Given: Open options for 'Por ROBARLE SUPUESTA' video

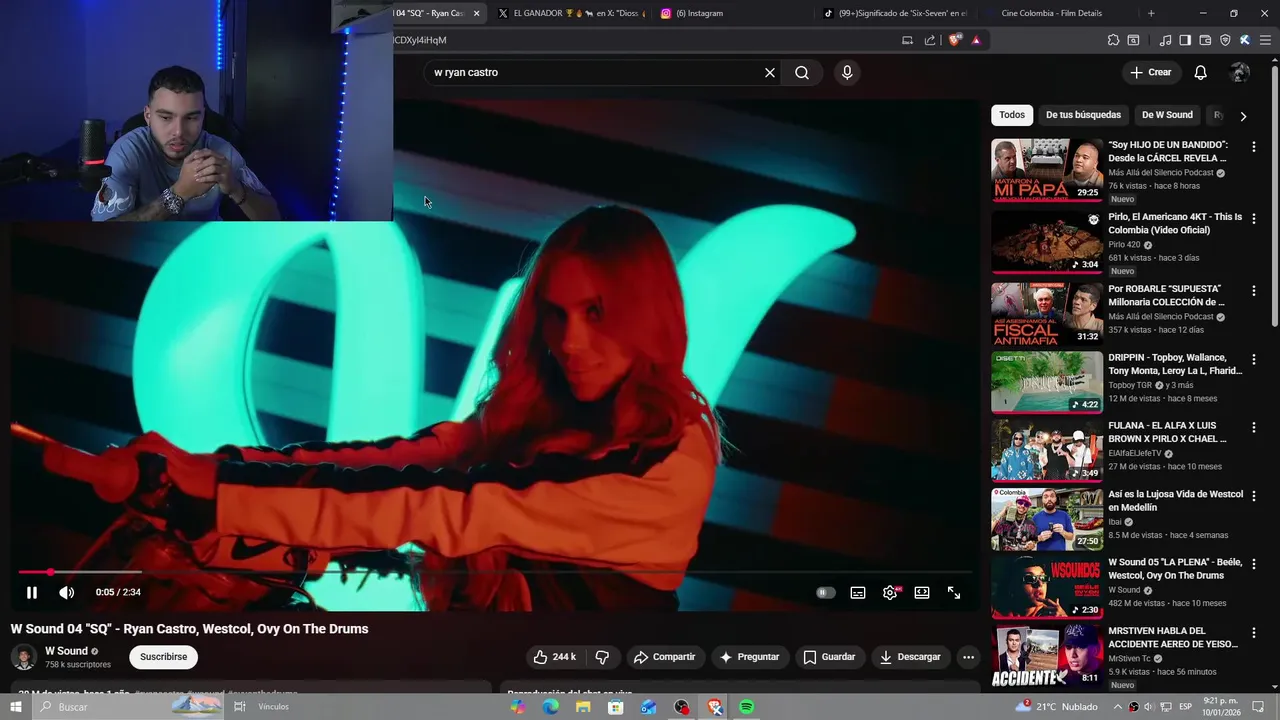Looking at the screenshot, I should coord(1254,291).
